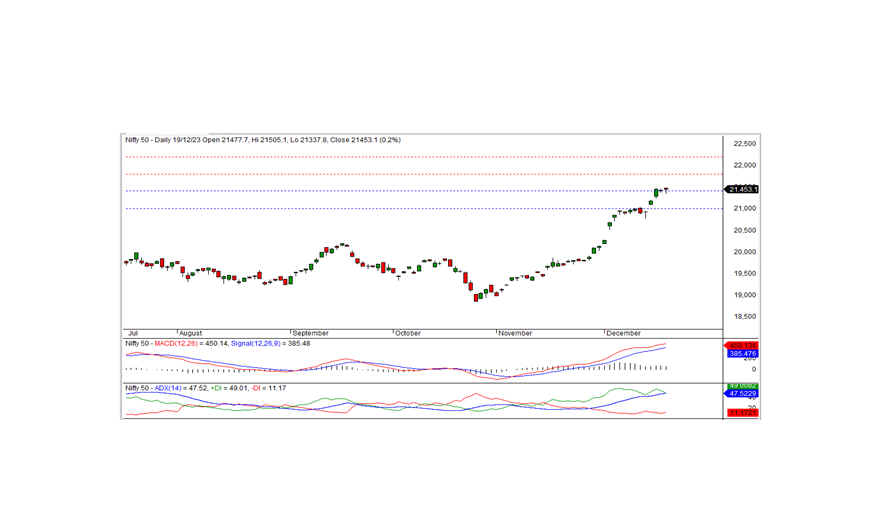Click the lowest red candle in late October

475,297
